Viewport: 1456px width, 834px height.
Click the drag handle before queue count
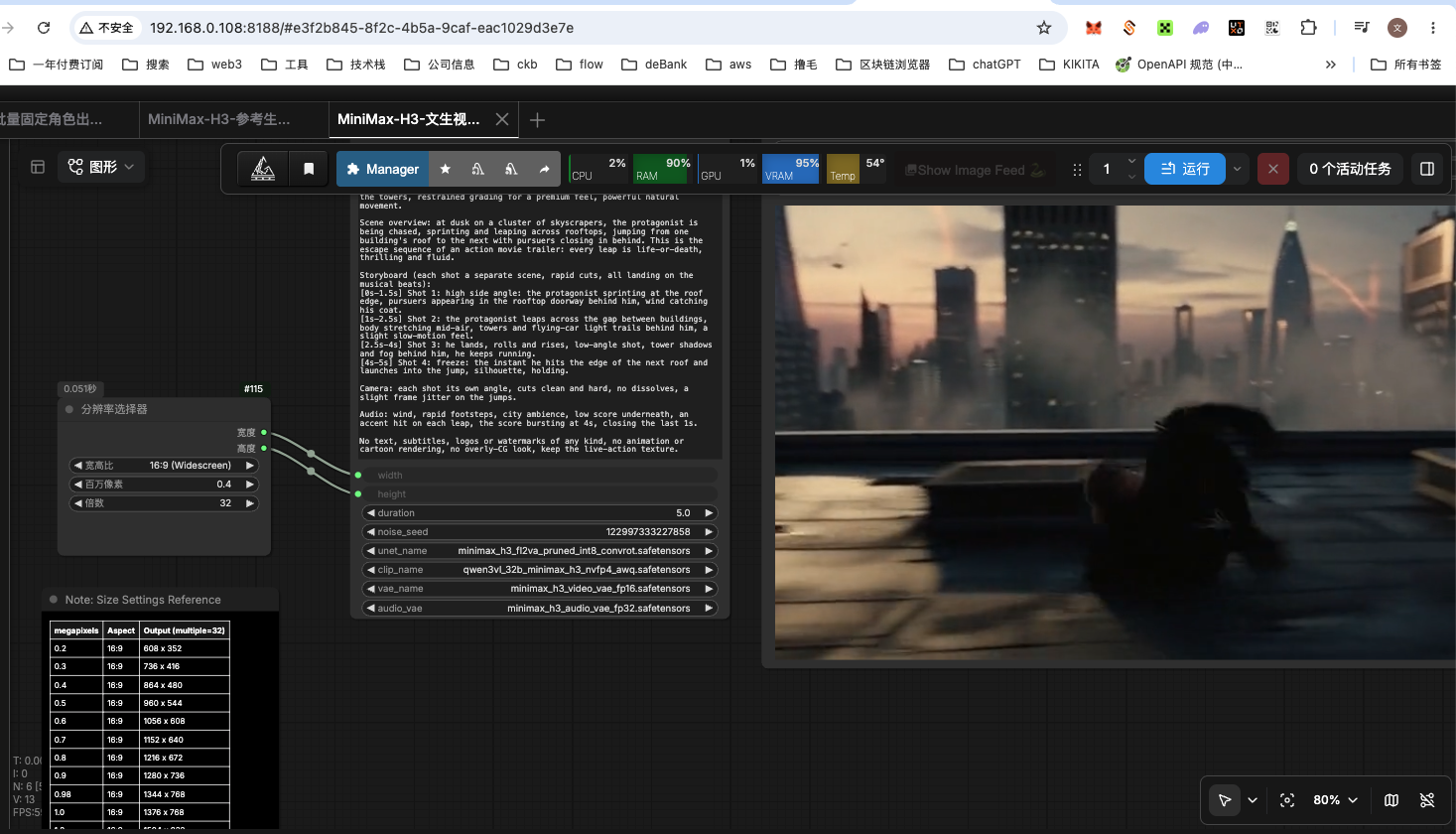[1077, 169]
